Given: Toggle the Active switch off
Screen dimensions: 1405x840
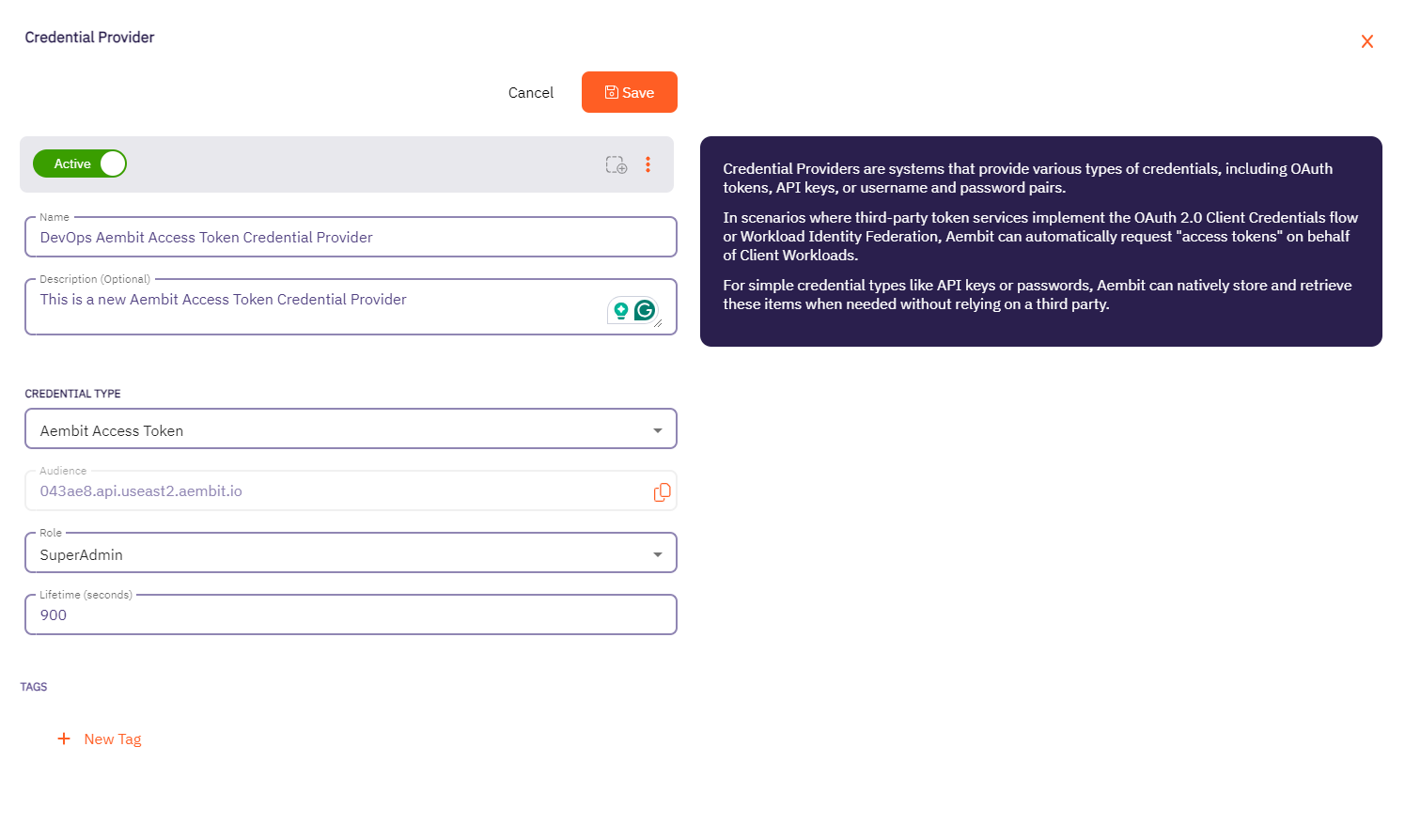Looking at the screenshot, I should 80,163.
